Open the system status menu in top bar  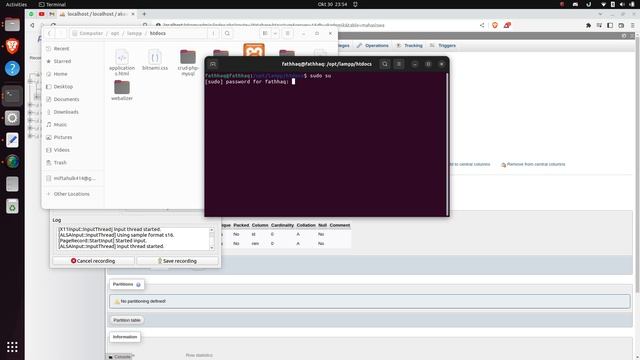click(617, 4)
